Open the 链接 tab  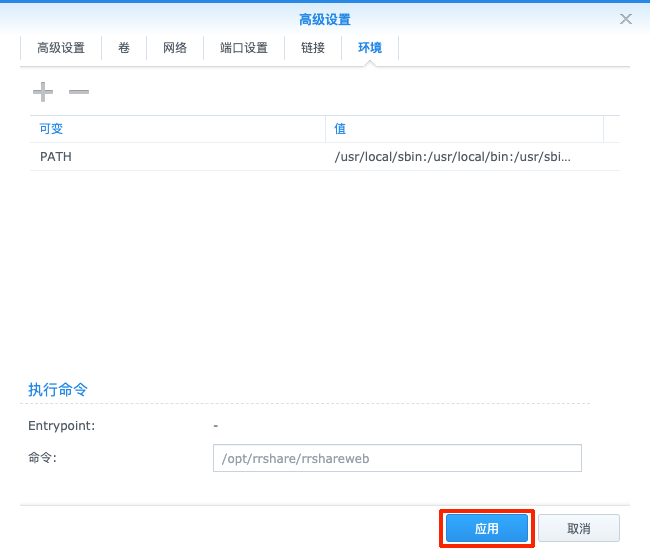tap(313, 48)
